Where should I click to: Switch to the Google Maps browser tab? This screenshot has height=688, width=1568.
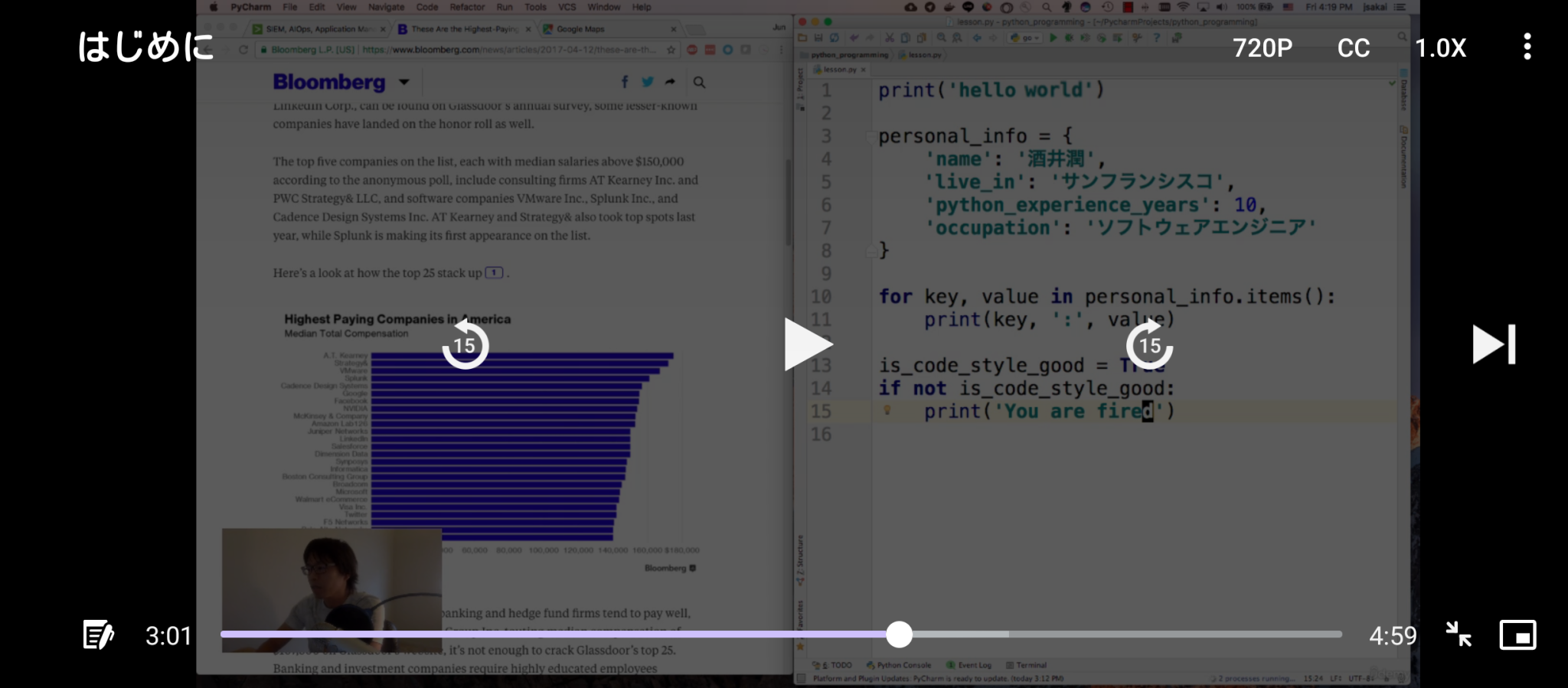point(580,29)
